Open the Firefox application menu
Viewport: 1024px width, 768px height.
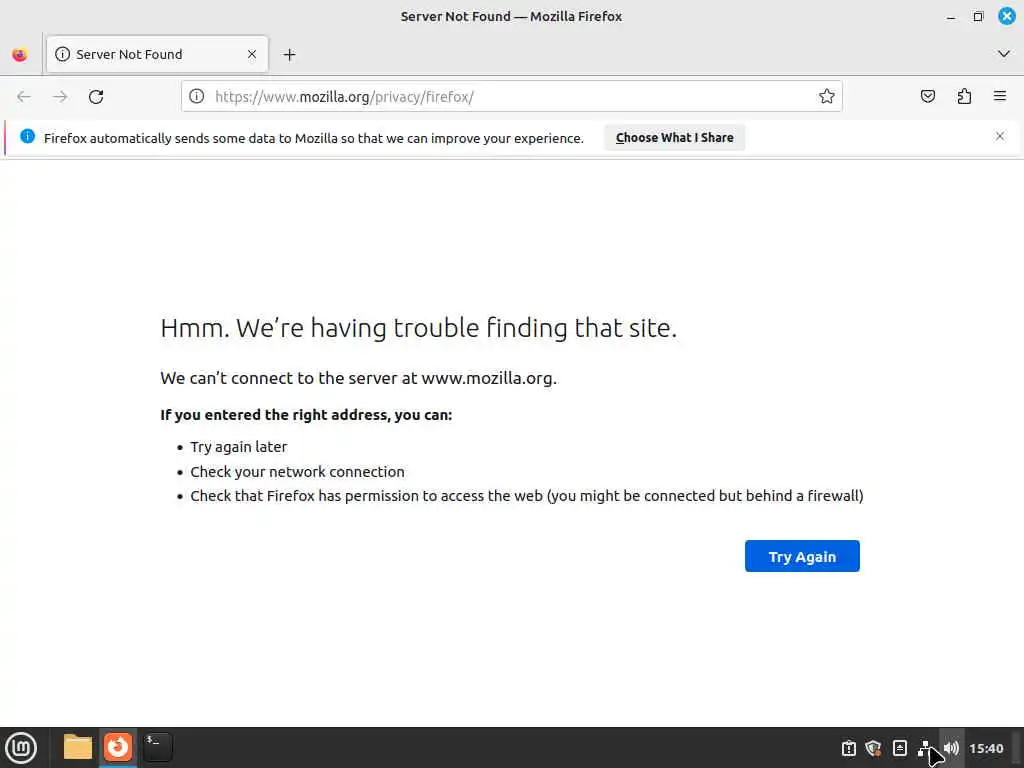(999, 97)
